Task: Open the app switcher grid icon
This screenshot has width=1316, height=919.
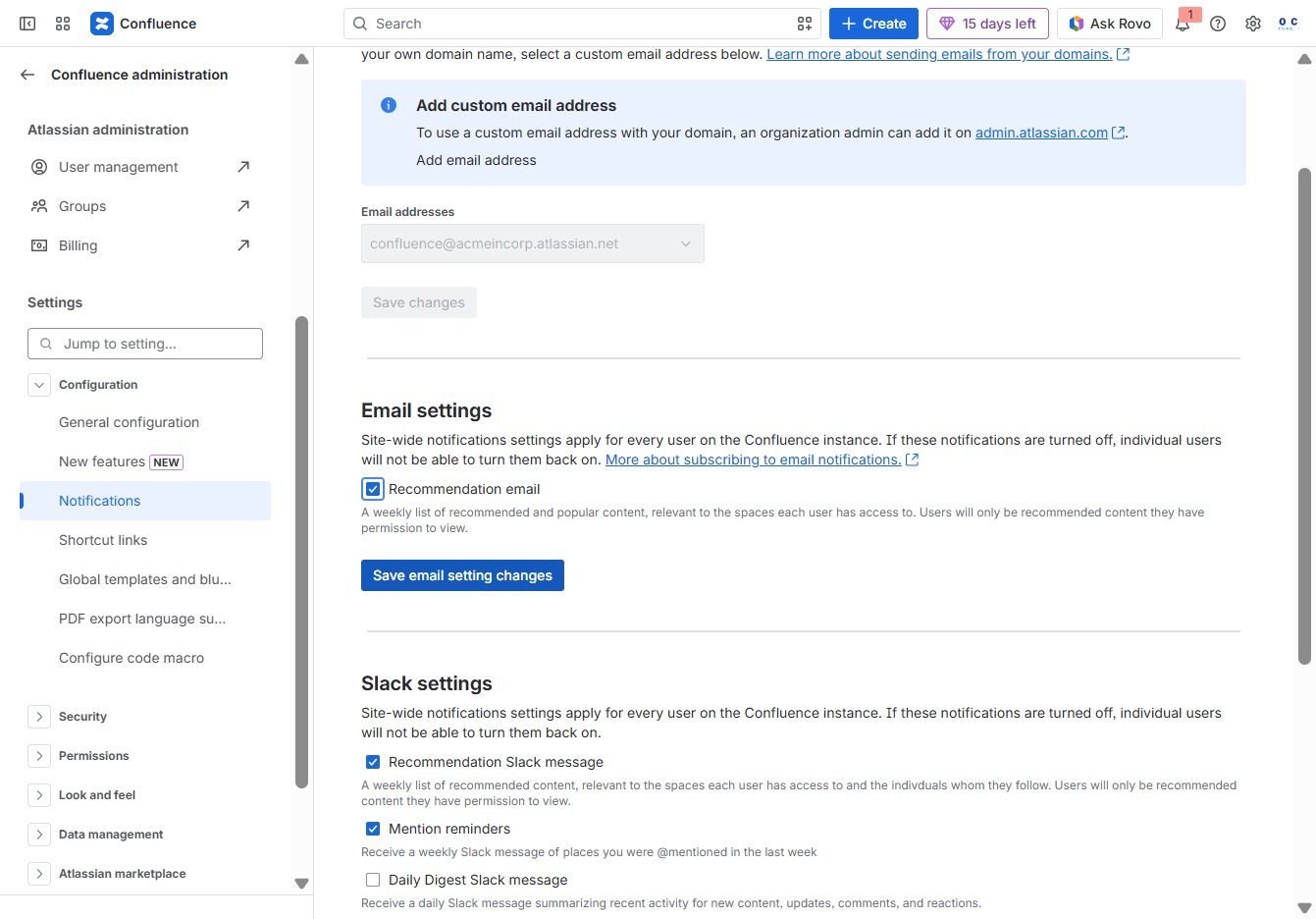Action: [63, 24]
